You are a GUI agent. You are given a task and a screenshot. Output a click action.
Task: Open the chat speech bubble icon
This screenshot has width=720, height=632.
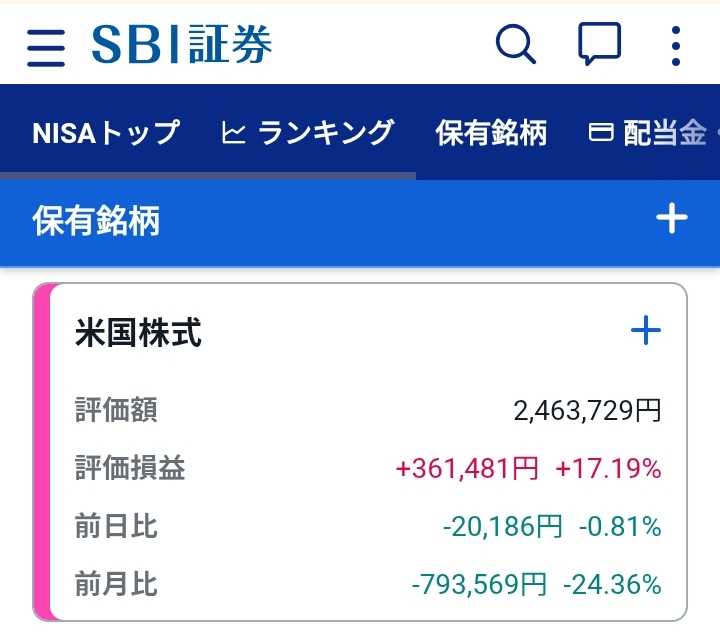(x=599, y=43)
